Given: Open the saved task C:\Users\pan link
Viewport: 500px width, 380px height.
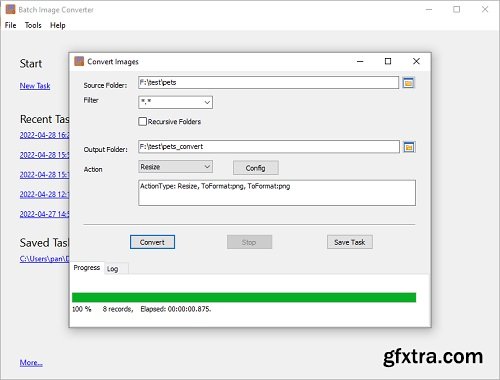Looking at the screenshot, I should click(44, 259).
